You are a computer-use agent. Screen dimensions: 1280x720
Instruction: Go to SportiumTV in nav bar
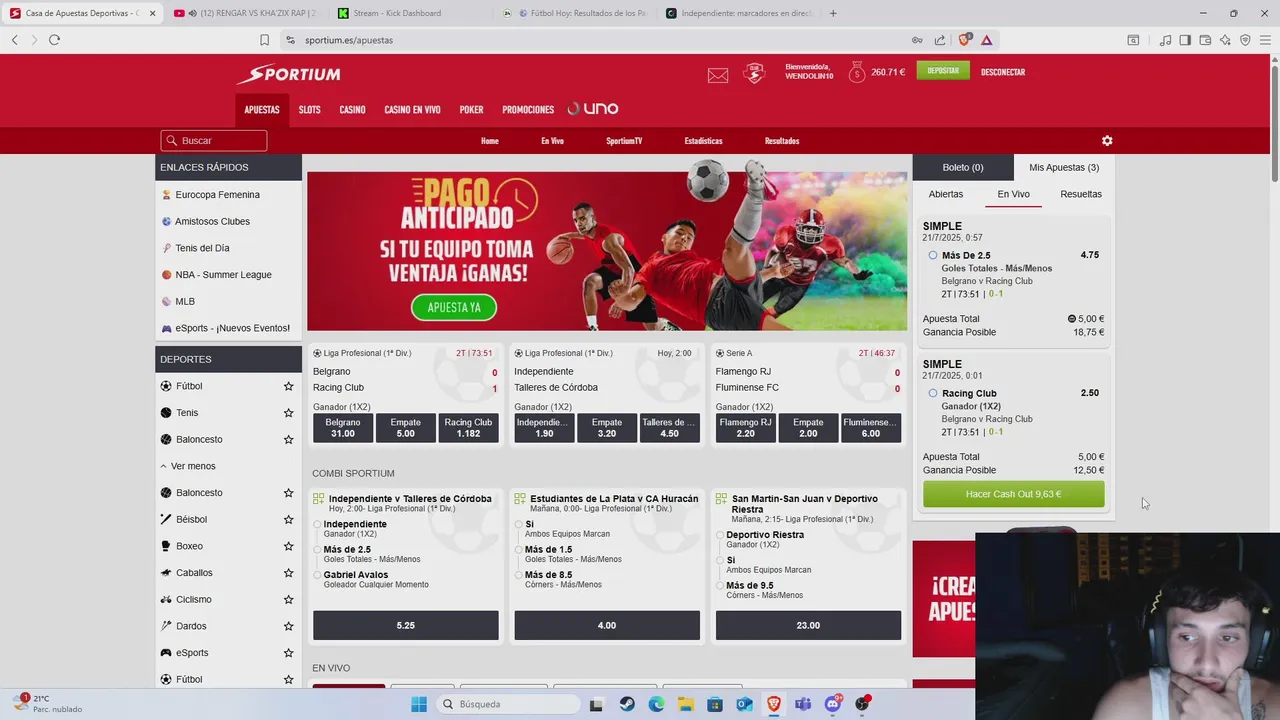624,141
